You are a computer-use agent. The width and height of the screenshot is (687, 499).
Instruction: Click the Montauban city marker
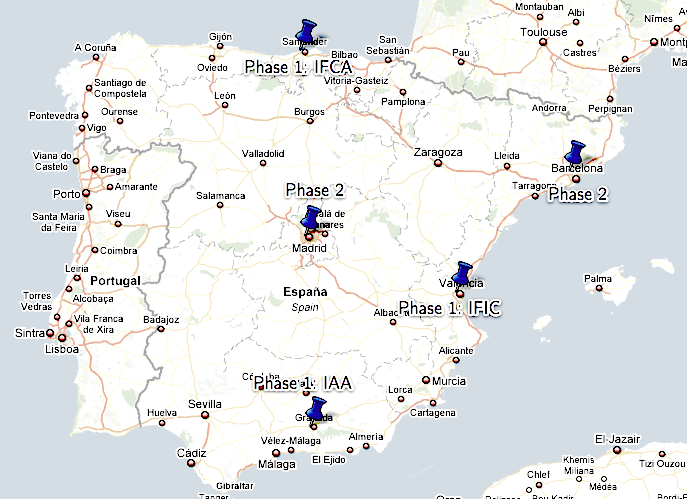tap(540, 17)
